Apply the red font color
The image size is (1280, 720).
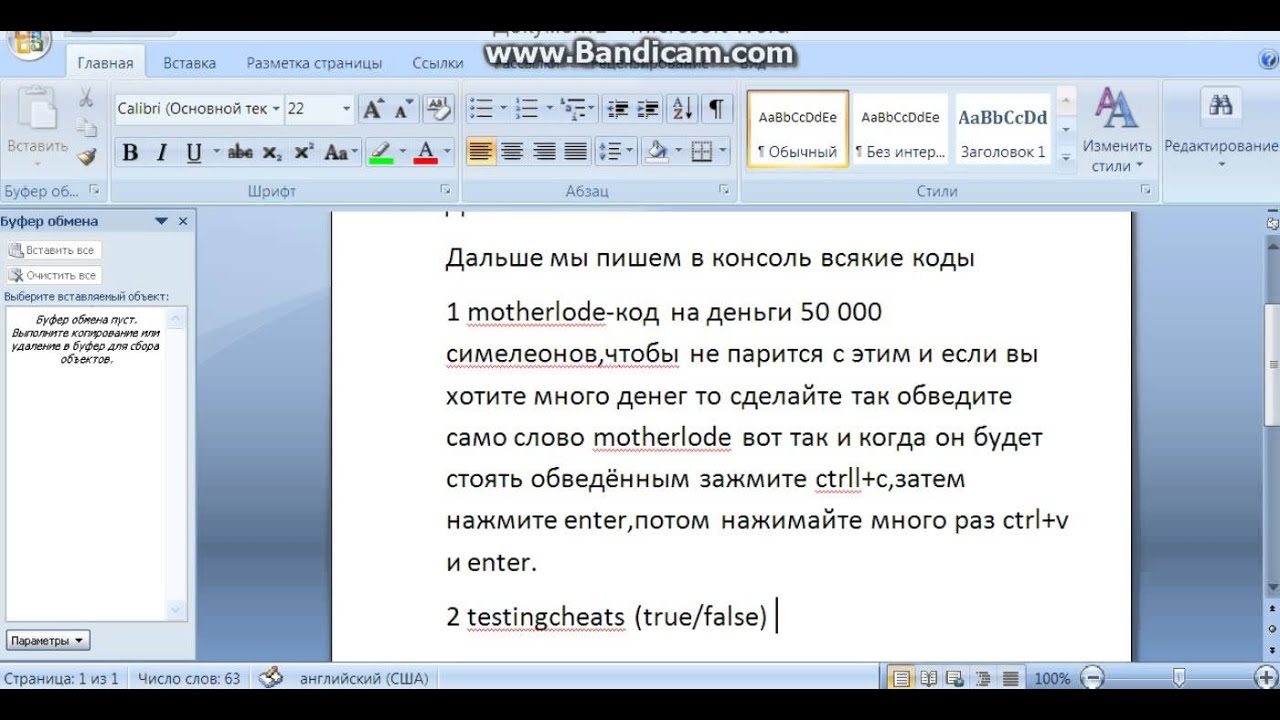point(426,153)
